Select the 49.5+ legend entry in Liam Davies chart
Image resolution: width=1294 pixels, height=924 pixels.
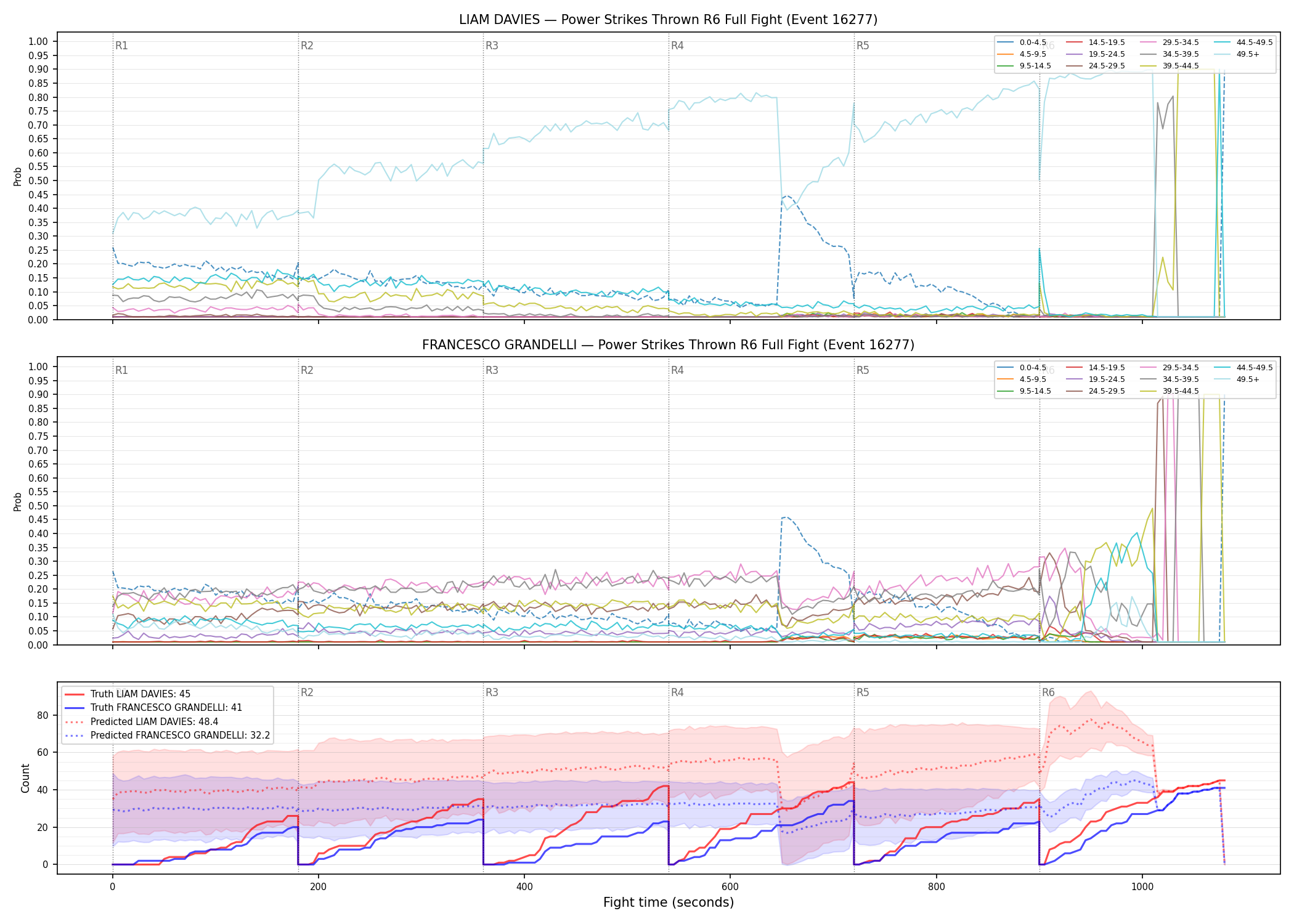(1237, 54)
